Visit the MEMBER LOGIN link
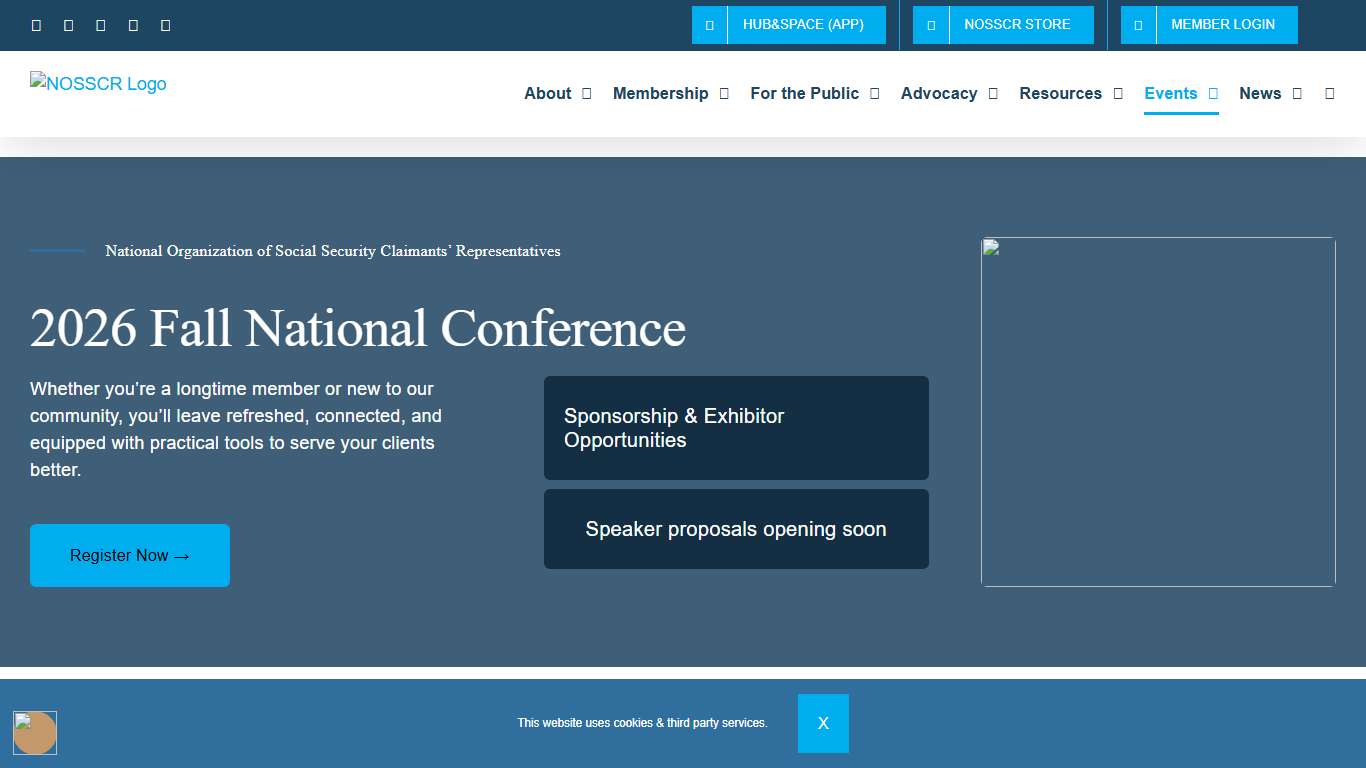The height and width of the screenshot is (768, 1366). pyautogui.click(x=1224, y=24)
